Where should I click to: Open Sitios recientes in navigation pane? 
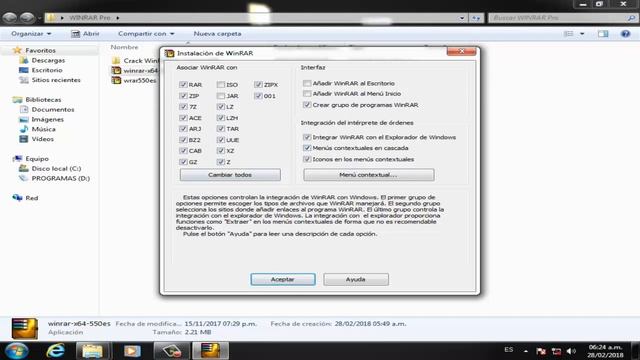point(56,80)
